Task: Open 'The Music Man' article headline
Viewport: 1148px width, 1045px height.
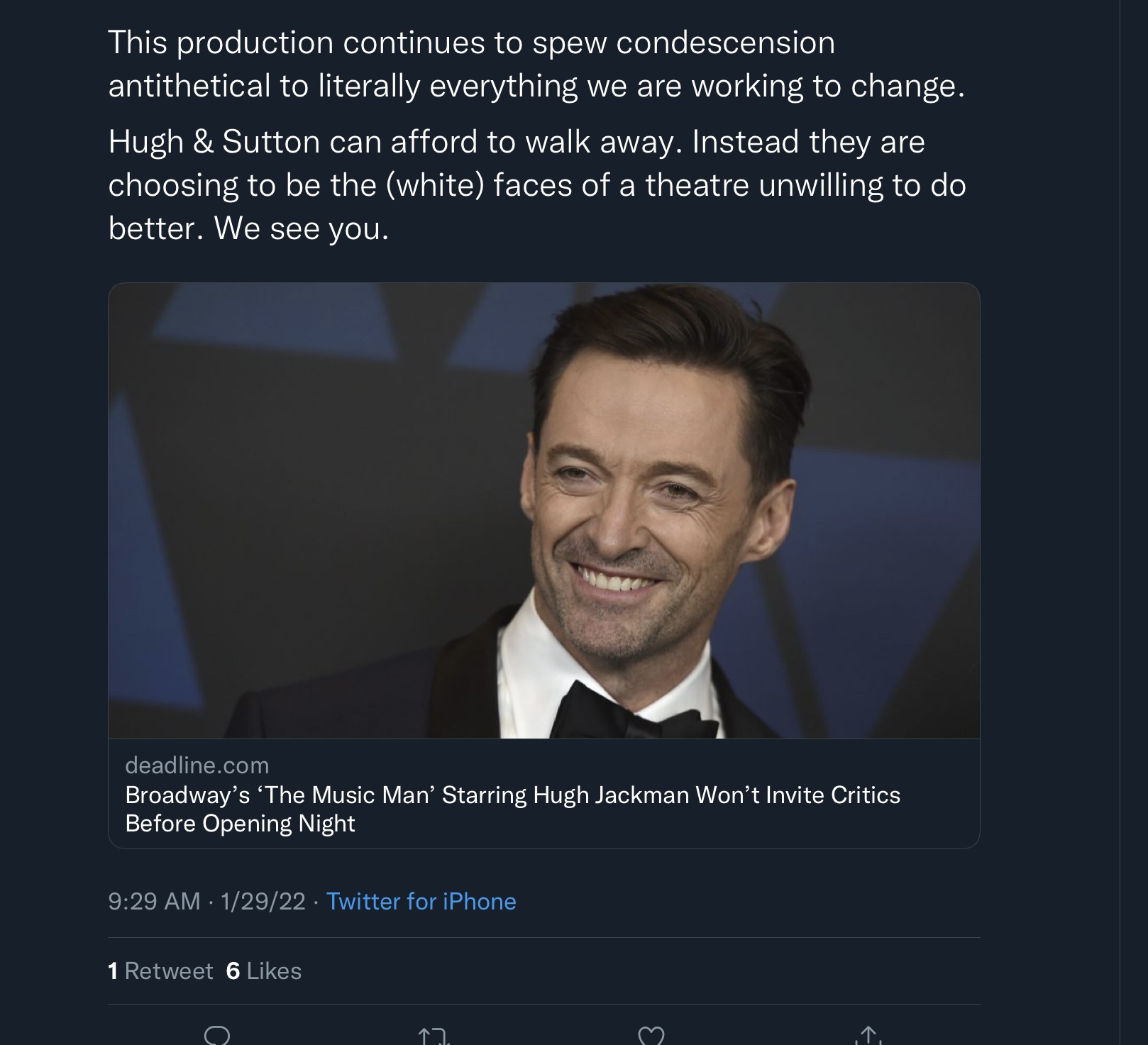Action: 512,795
